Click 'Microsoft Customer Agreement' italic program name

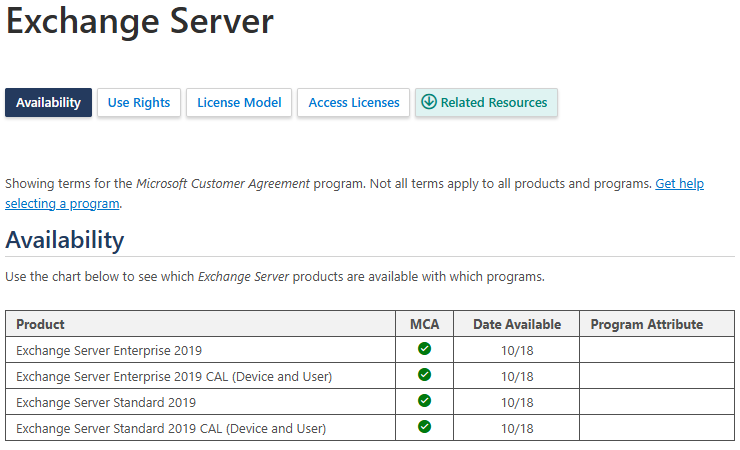pos(223,183)
